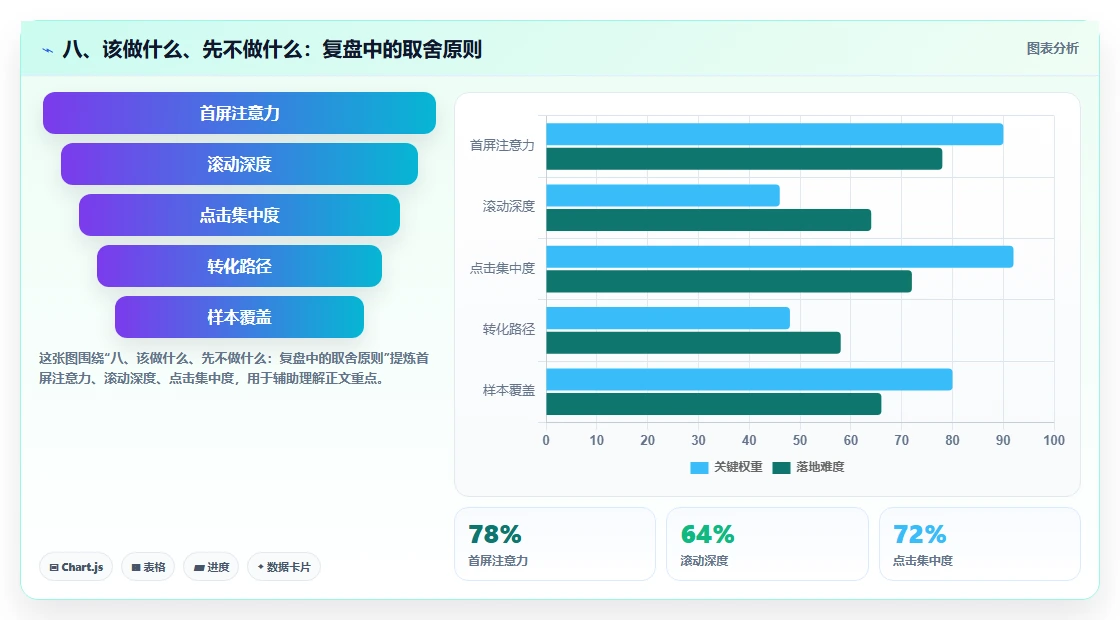This screenshot has height=620, width=1120.
Task: Click the chart description paragraph under the funnel
Action: (x=234, y=369)
